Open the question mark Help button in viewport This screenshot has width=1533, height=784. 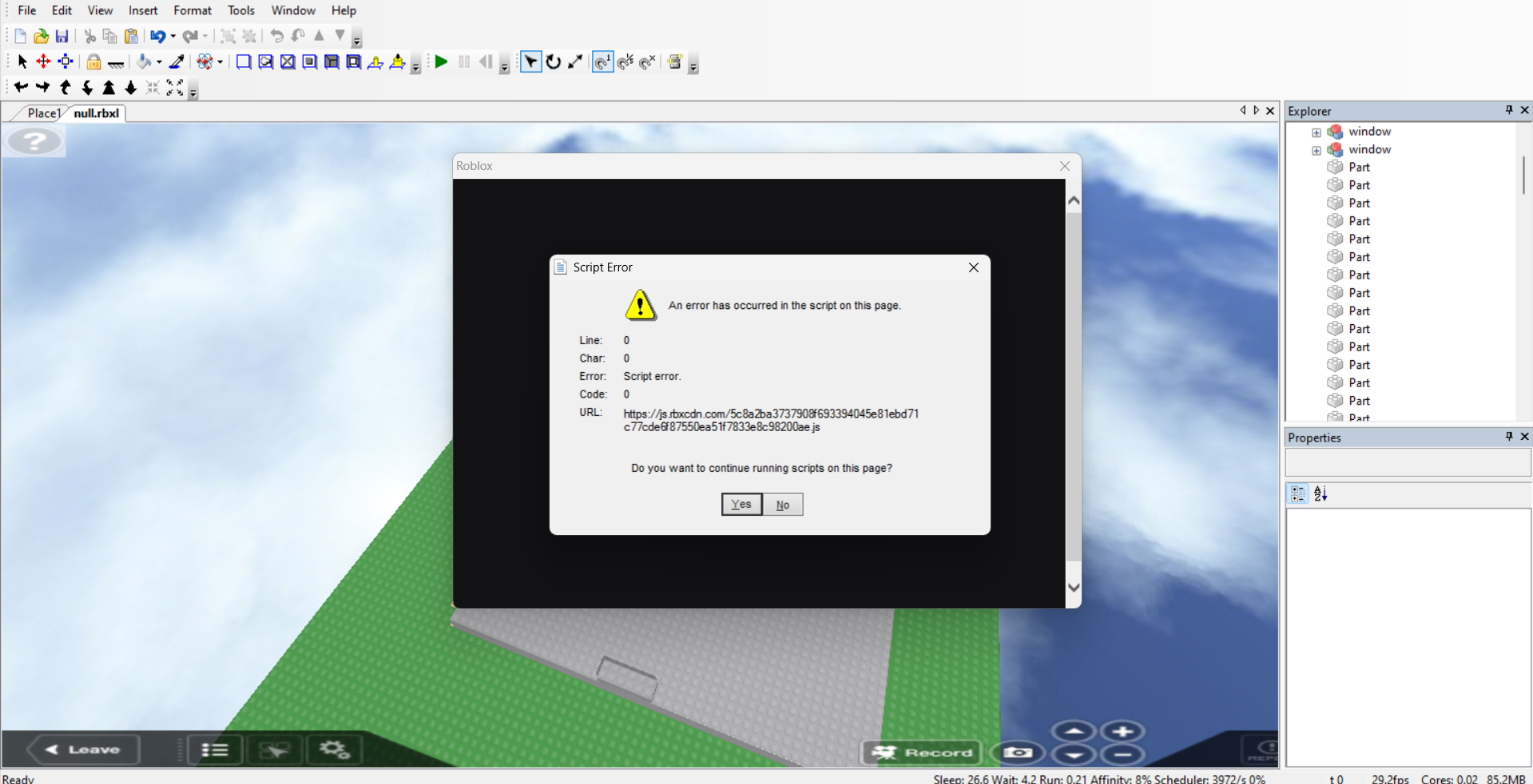pyautogui.click(x=34, y=142)
